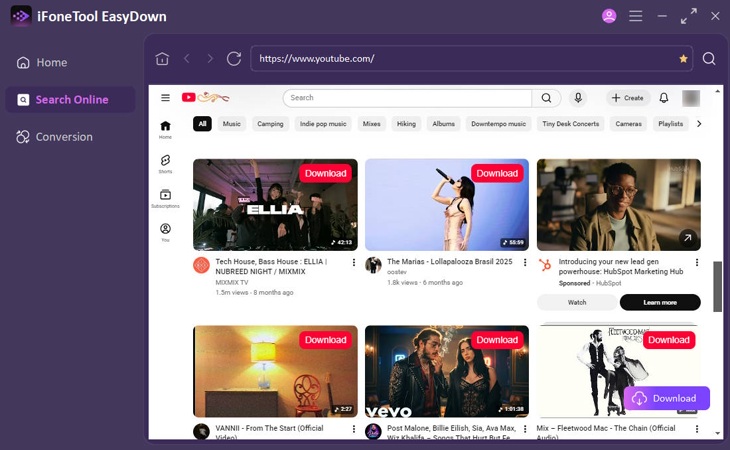Grab the page vertical scrollbar thumb
Screen dimensions: 730x450
(x=717, y=286)
